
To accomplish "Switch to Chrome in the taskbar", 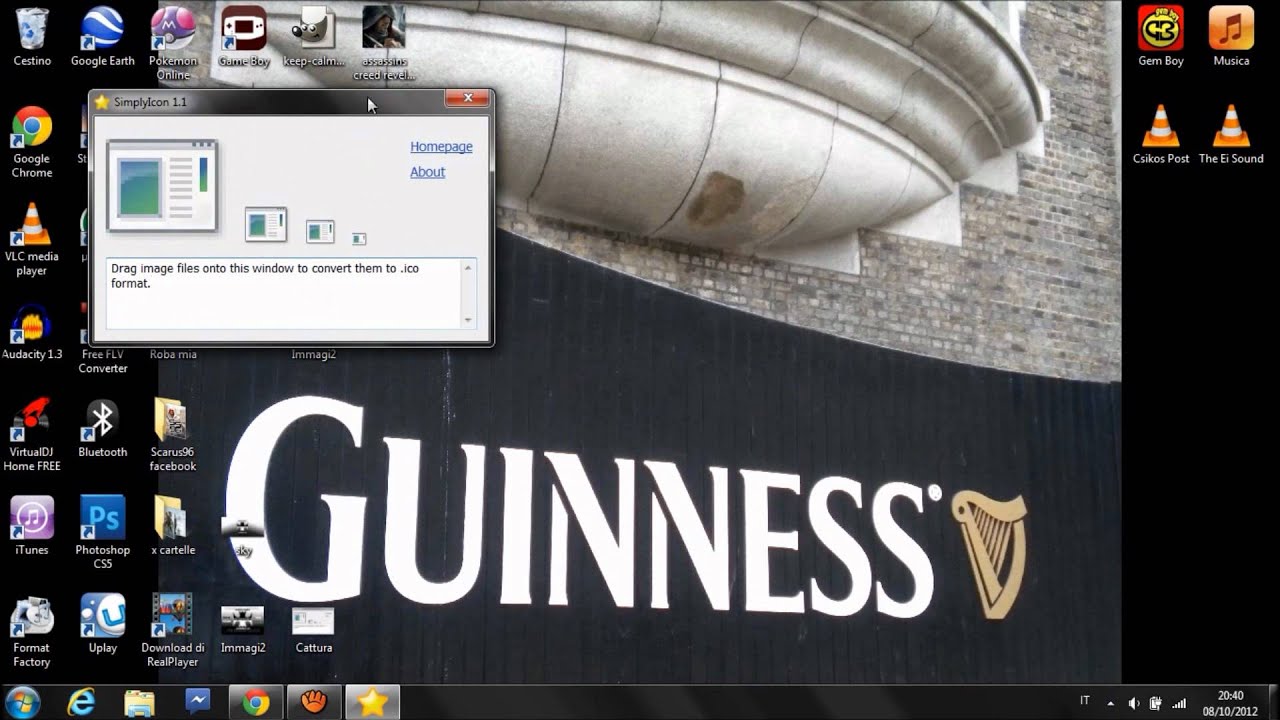I will pyautogui.click(x=256, y=703).
